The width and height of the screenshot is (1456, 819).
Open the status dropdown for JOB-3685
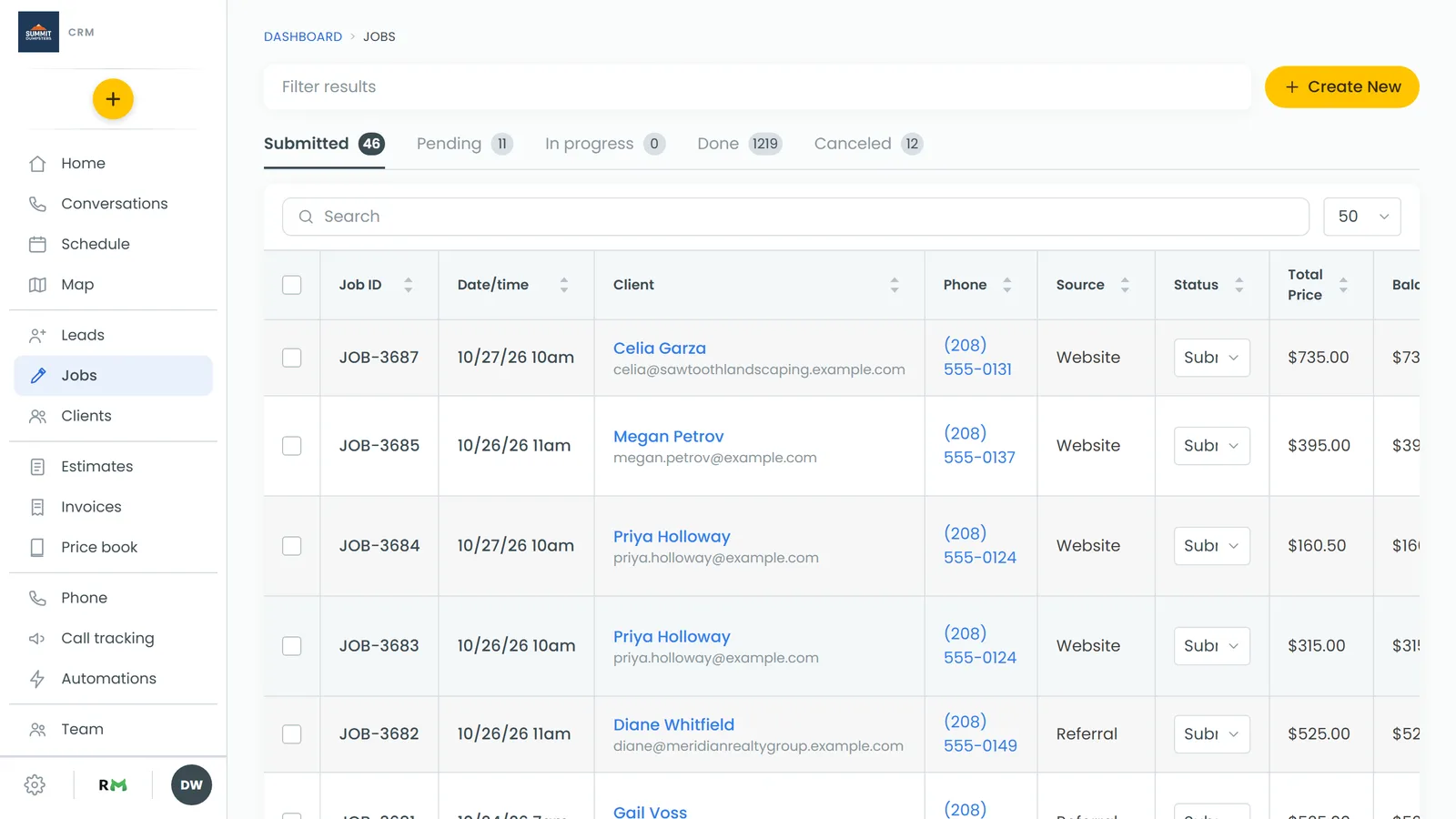[x=1211, y=446]
